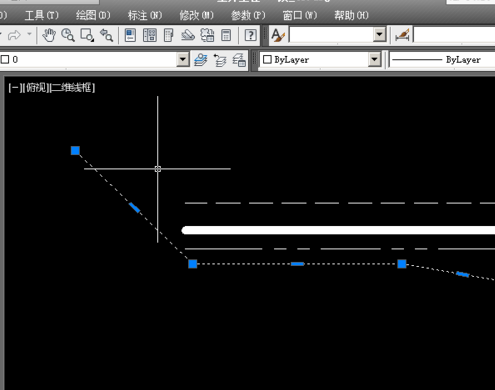Screen dimensions: 495x390
Task: Click the [俯视] view control label
Action: point(36,88)
